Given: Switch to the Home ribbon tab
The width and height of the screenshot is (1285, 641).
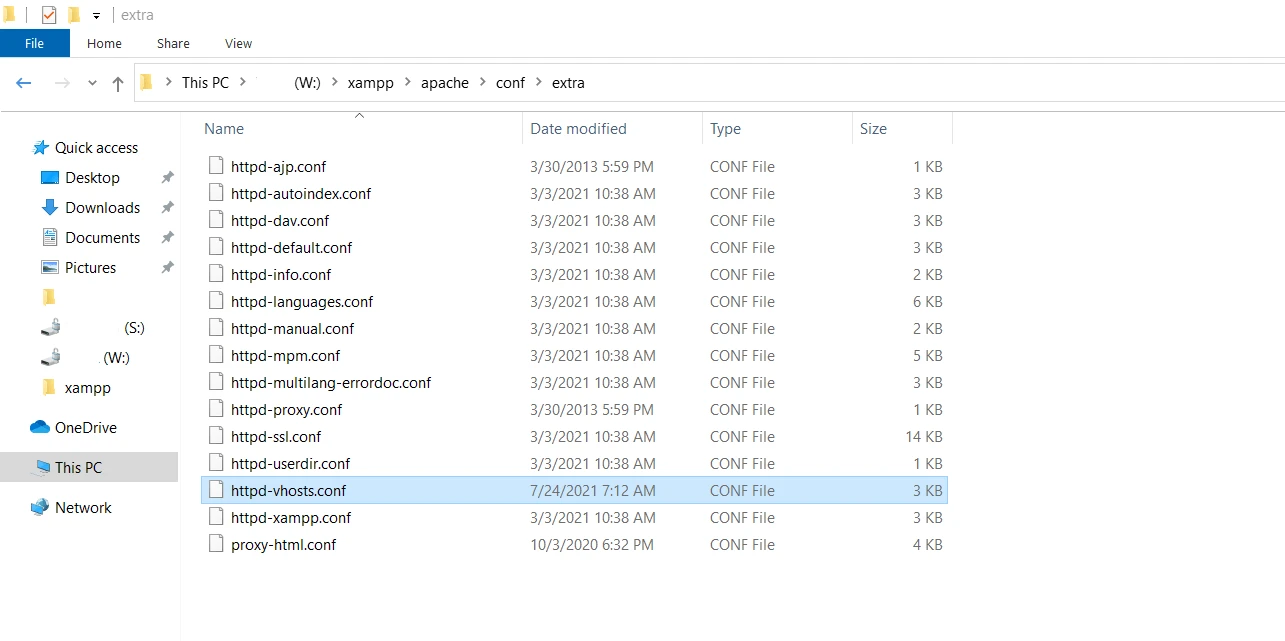Looking at the screenshot, I should [x=104, y=43].
